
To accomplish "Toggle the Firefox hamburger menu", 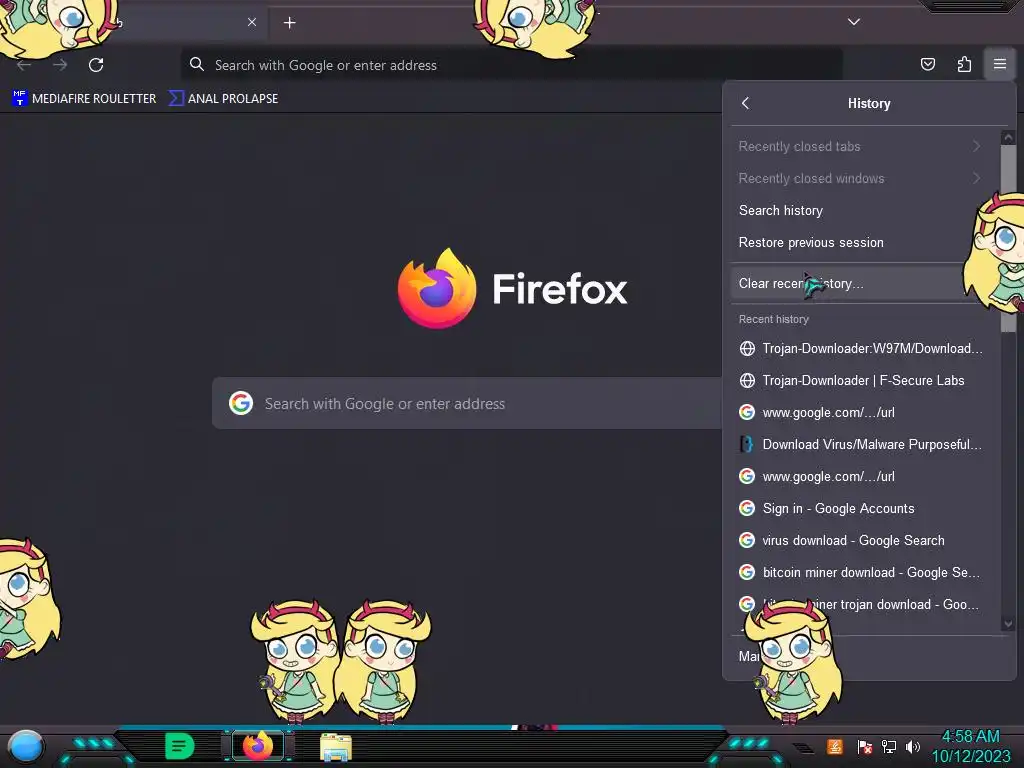I will click(x=1000, y=64).
